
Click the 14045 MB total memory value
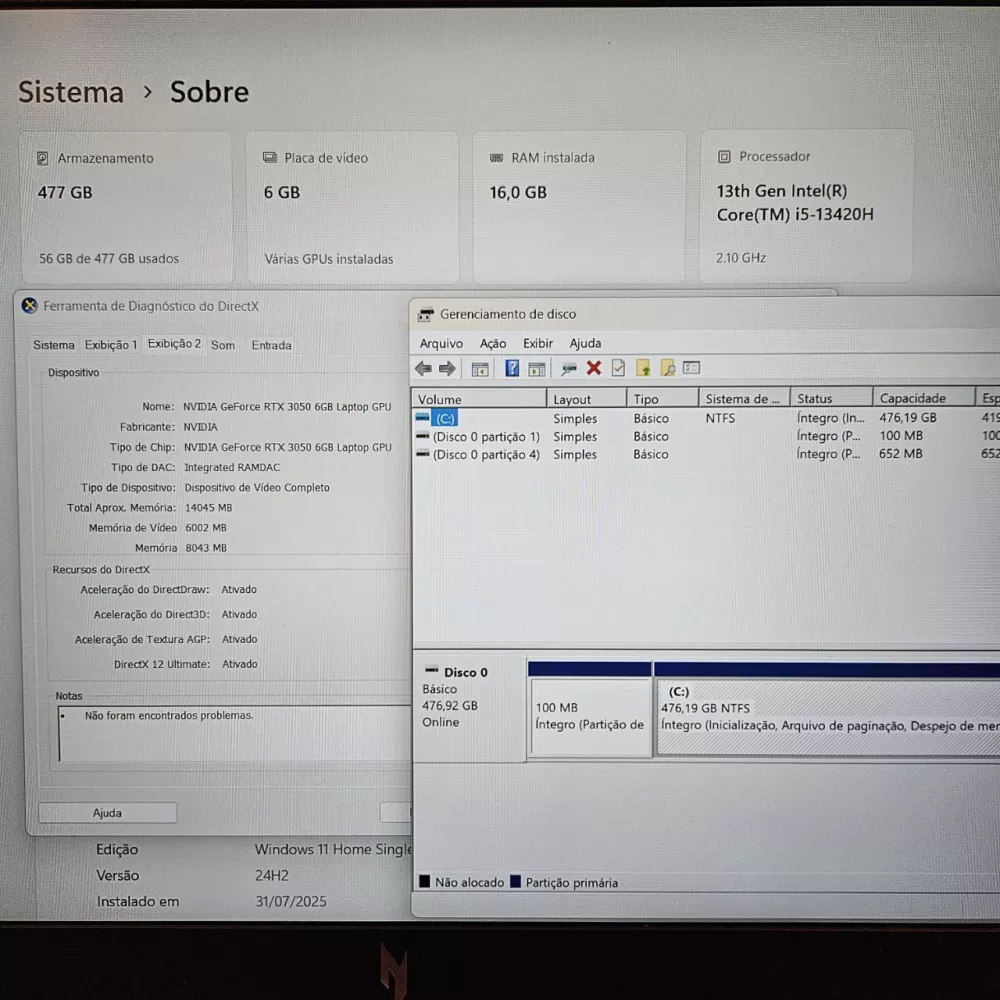pyautogui.click(x=209, y=508)
